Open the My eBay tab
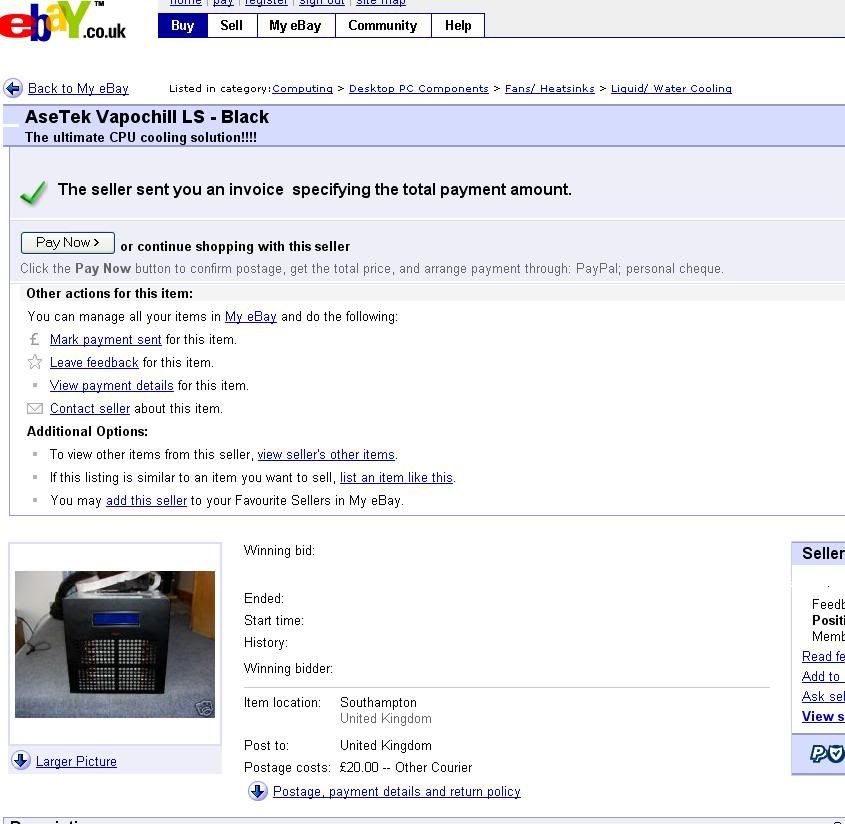The image size is (845, 824). tap(295, 25)
